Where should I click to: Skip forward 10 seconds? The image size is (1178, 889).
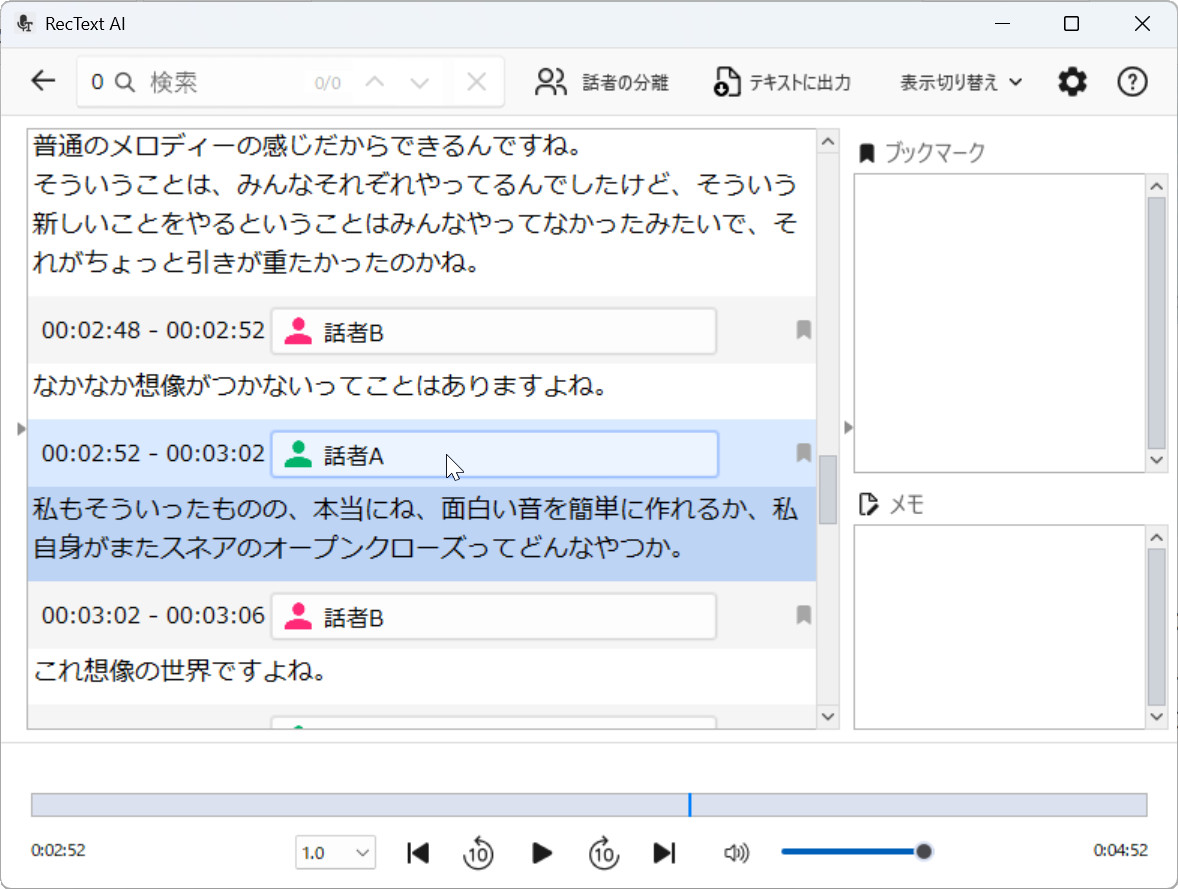[x=603, y=853]
